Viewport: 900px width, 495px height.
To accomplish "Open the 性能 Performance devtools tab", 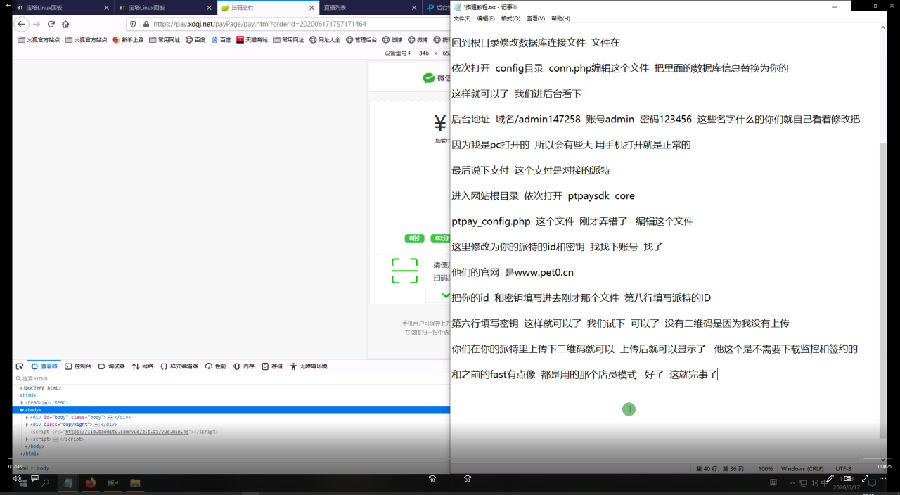I will [x=216, y=366].
